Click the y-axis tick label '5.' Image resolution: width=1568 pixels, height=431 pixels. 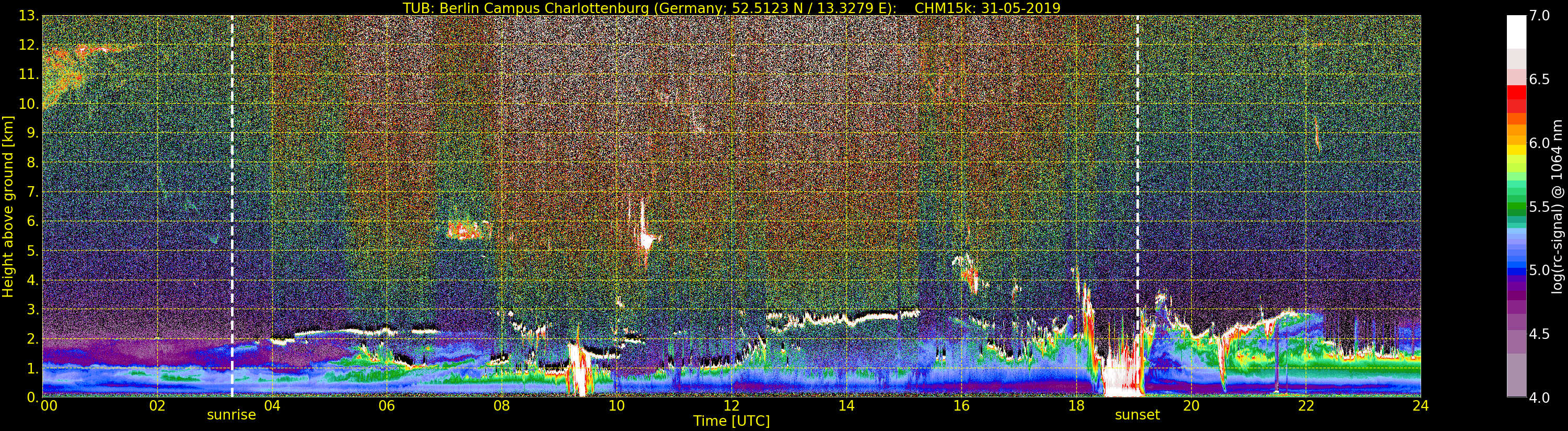coord(32,251)
